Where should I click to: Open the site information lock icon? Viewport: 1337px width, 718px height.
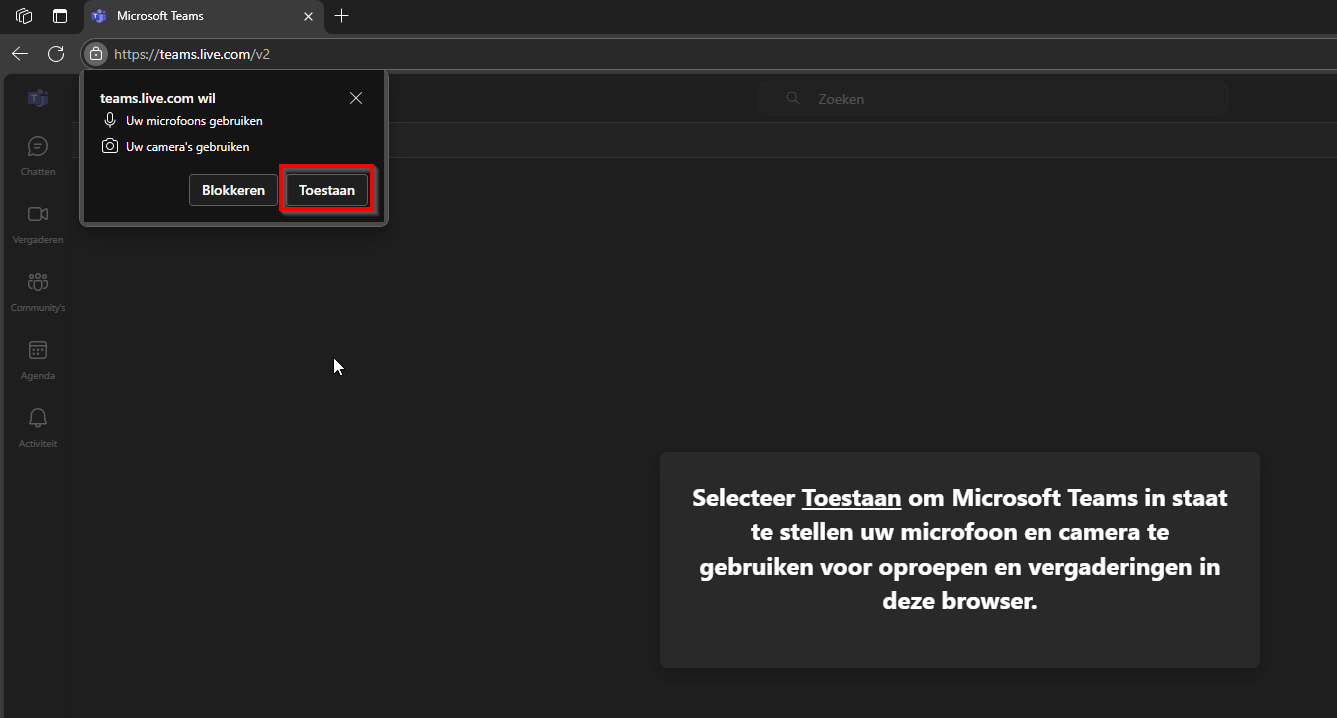click(95, 54)
